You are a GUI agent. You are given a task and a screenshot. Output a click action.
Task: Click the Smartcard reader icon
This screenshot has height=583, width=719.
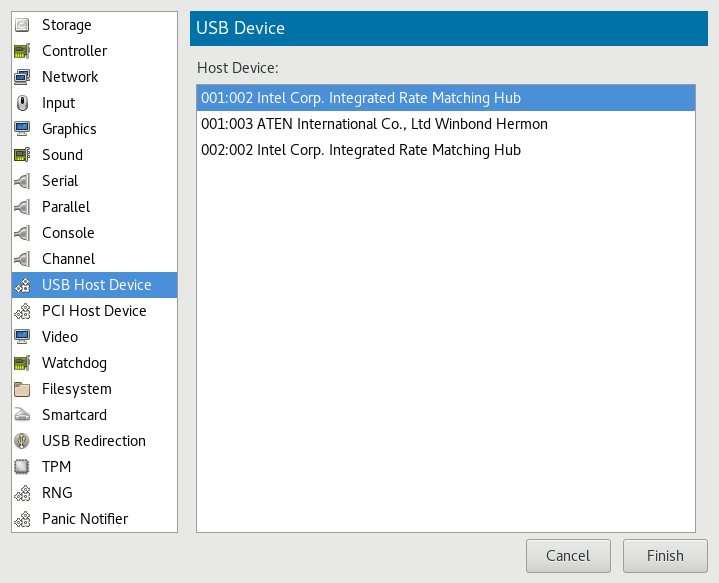tap(22, 415)
